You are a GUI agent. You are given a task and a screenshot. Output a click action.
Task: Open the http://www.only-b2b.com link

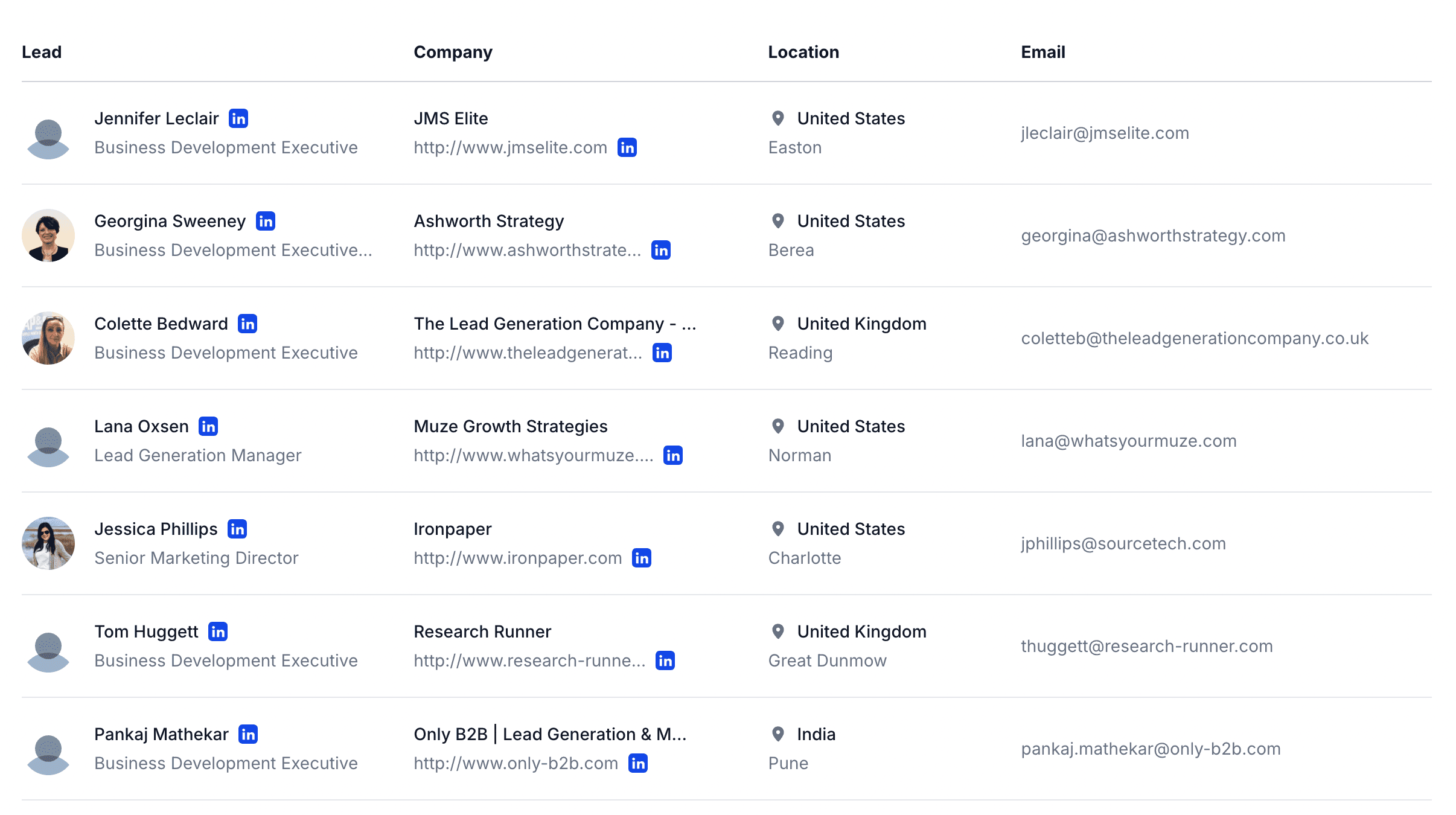click(x=516, y=763)
